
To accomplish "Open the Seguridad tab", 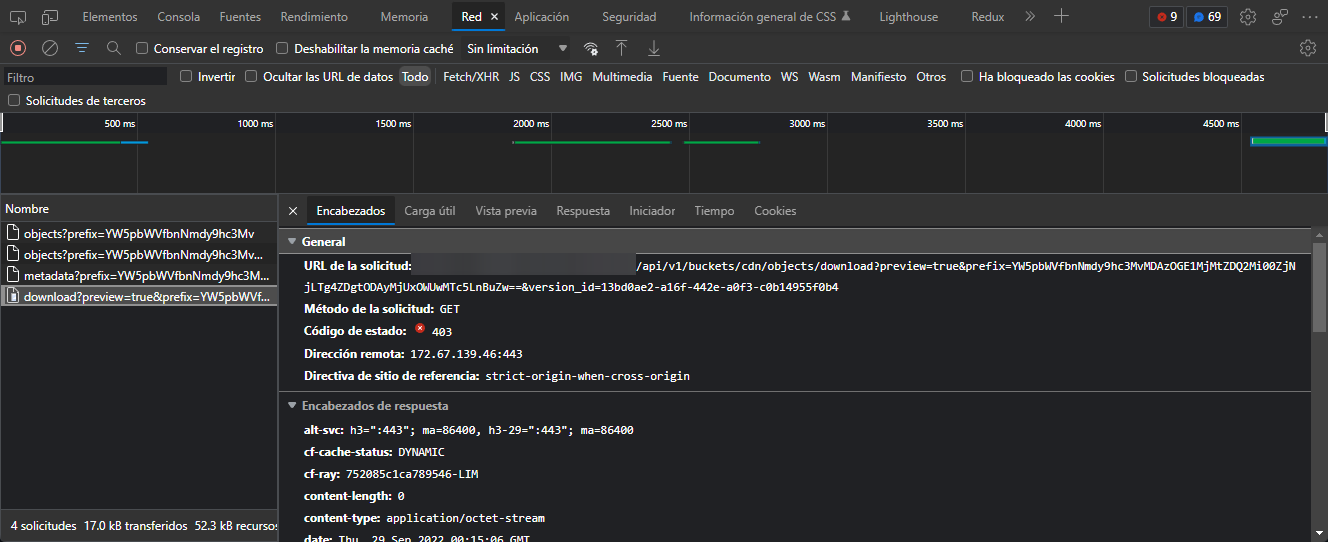I will tap(629, 17).
